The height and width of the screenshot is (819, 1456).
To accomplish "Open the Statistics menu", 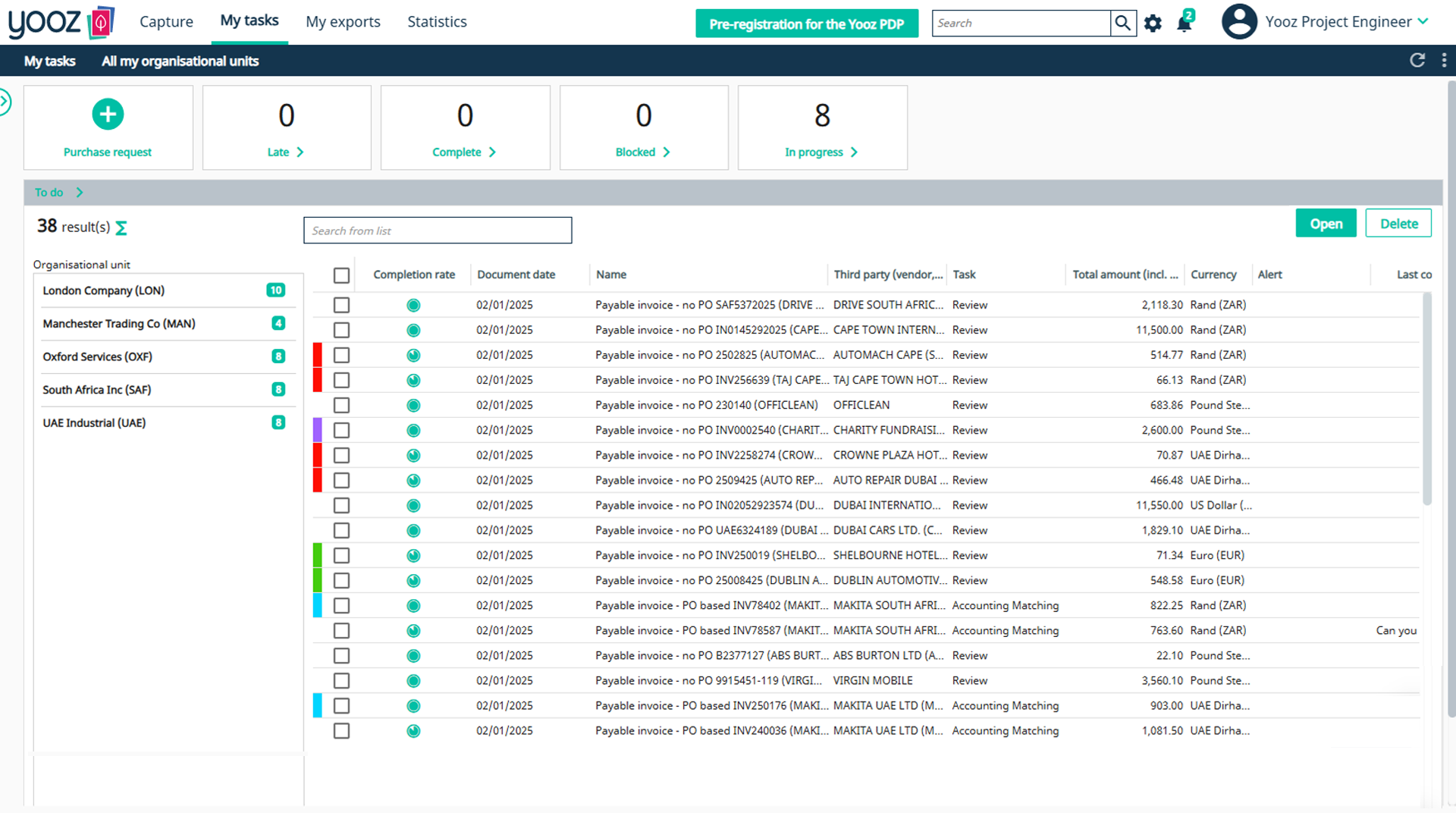I will point(437,22).
